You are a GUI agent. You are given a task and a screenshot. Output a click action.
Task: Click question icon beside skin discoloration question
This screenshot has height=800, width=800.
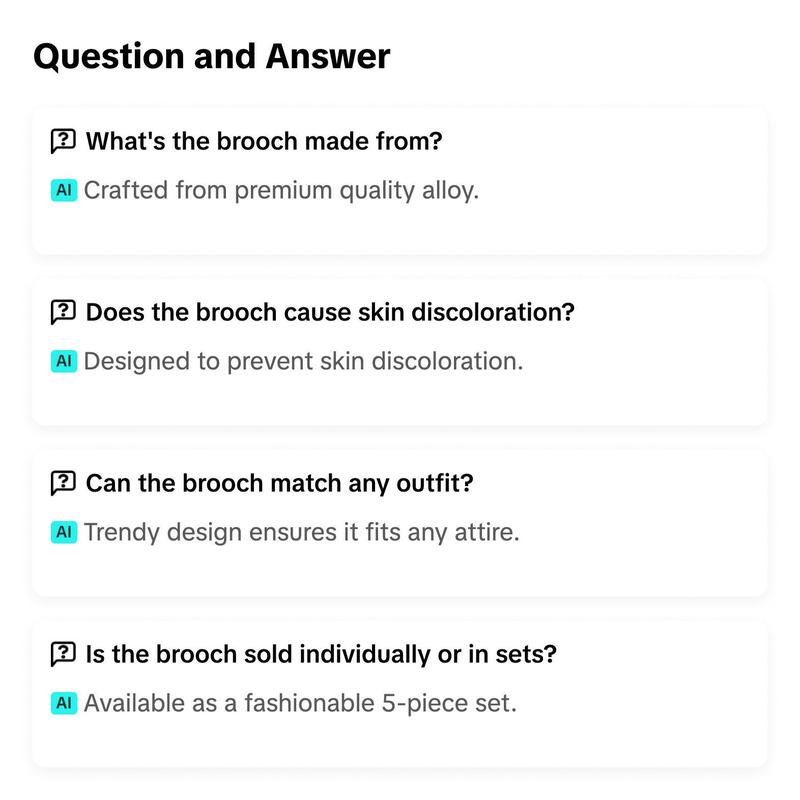click(63, 312)
